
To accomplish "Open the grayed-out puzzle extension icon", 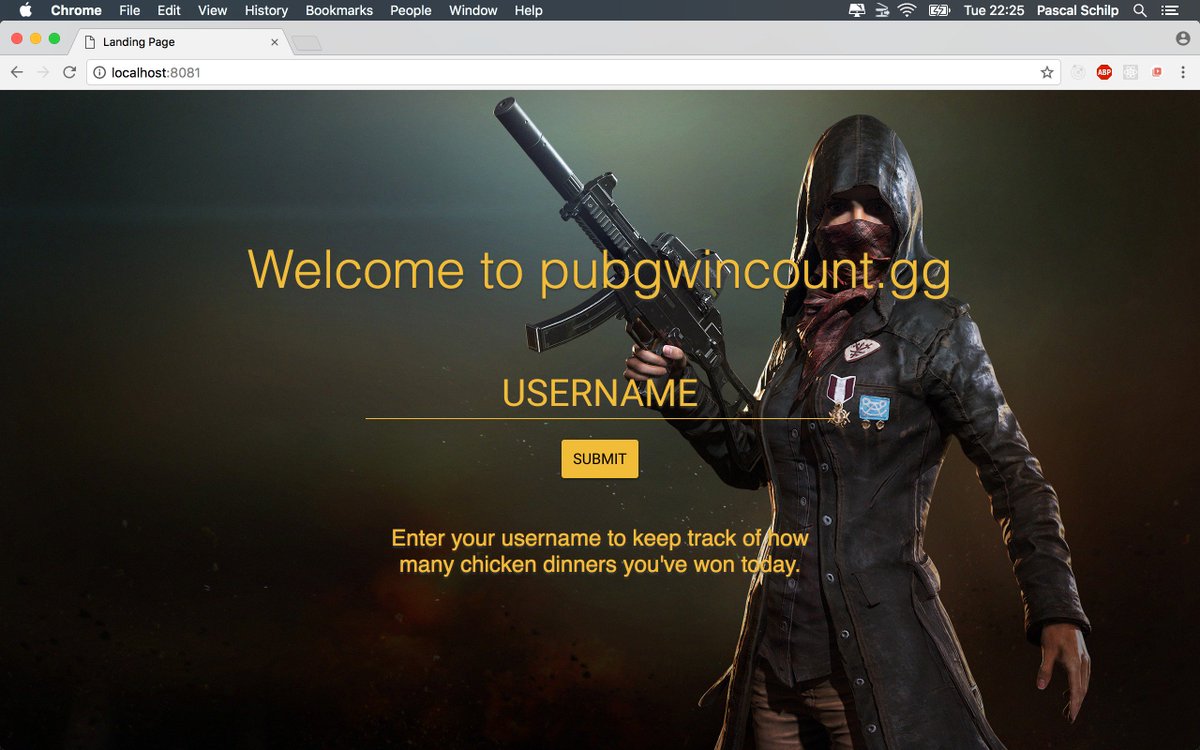I will coord(1130,72).
